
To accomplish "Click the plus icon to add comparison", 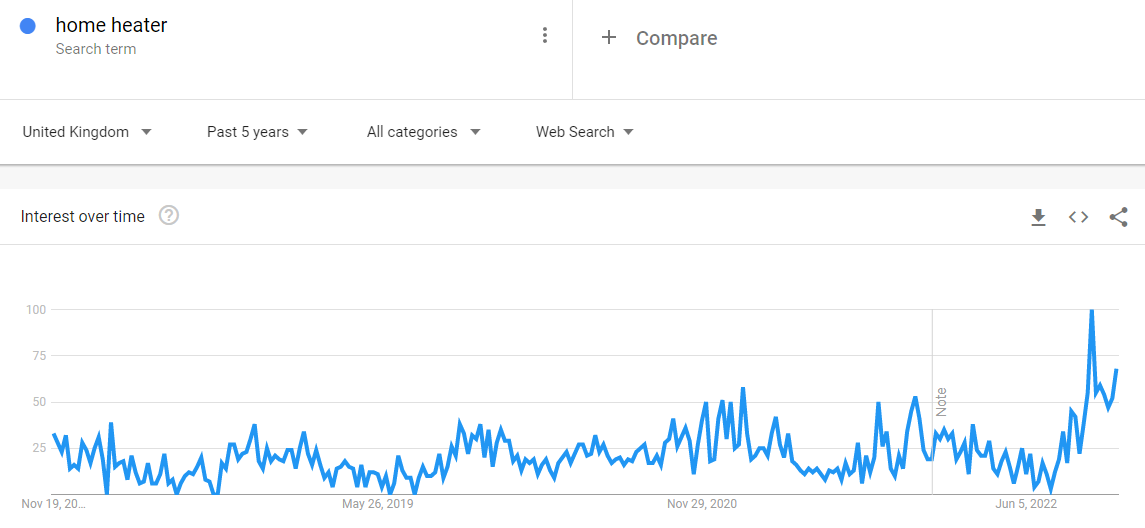I will [x=608, y=38].
